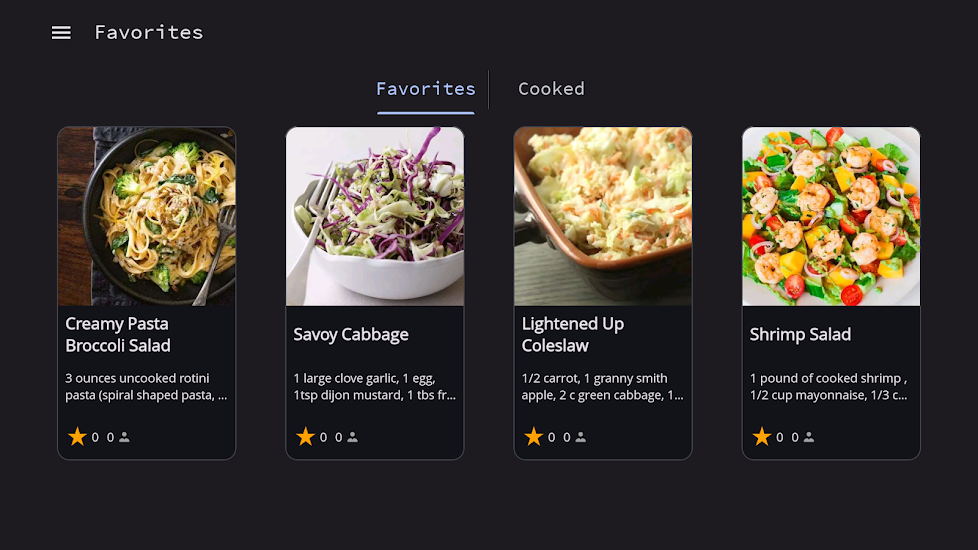
Task: Click the Shrimp Salad recipe title
Action: [800, 335]
